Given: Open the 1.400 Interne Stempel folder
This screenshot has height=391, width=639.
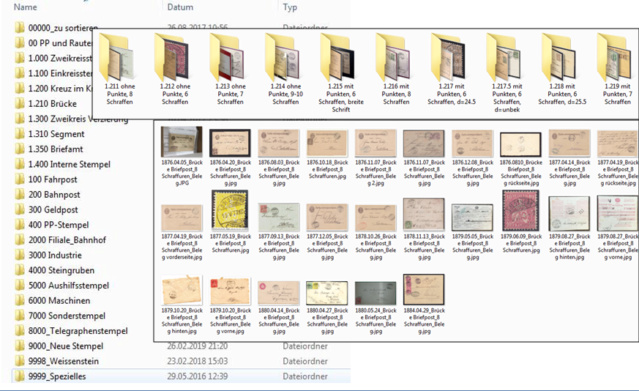Looking at the screenshot, I should tap(69, 164).
